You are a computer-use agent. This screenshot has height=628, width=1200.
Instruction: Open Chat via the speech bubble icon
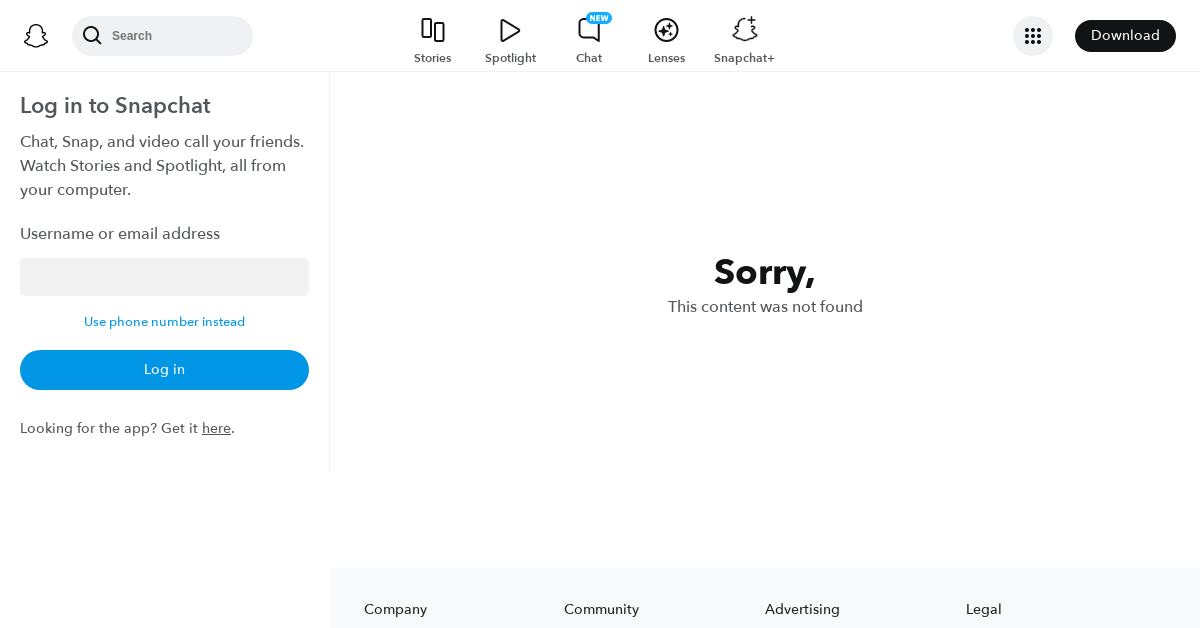[x=588, y=31]
